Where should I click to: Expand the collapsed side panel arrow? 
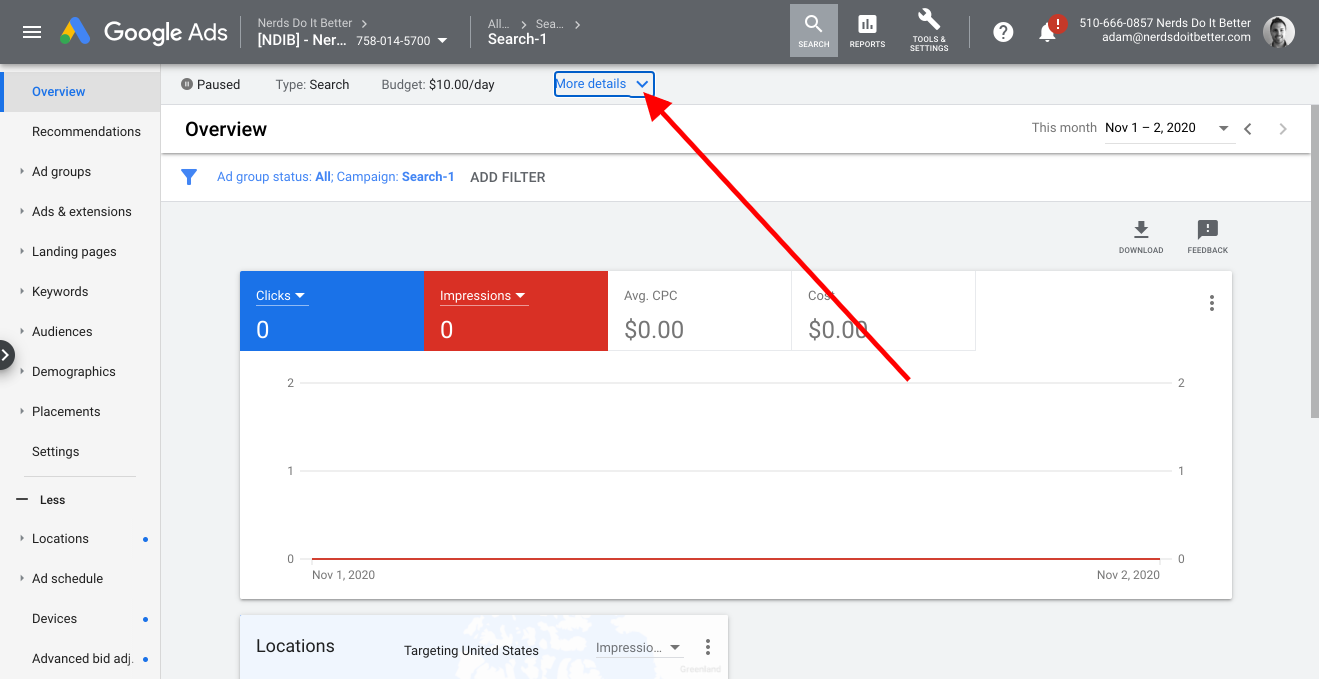(5, 355)
